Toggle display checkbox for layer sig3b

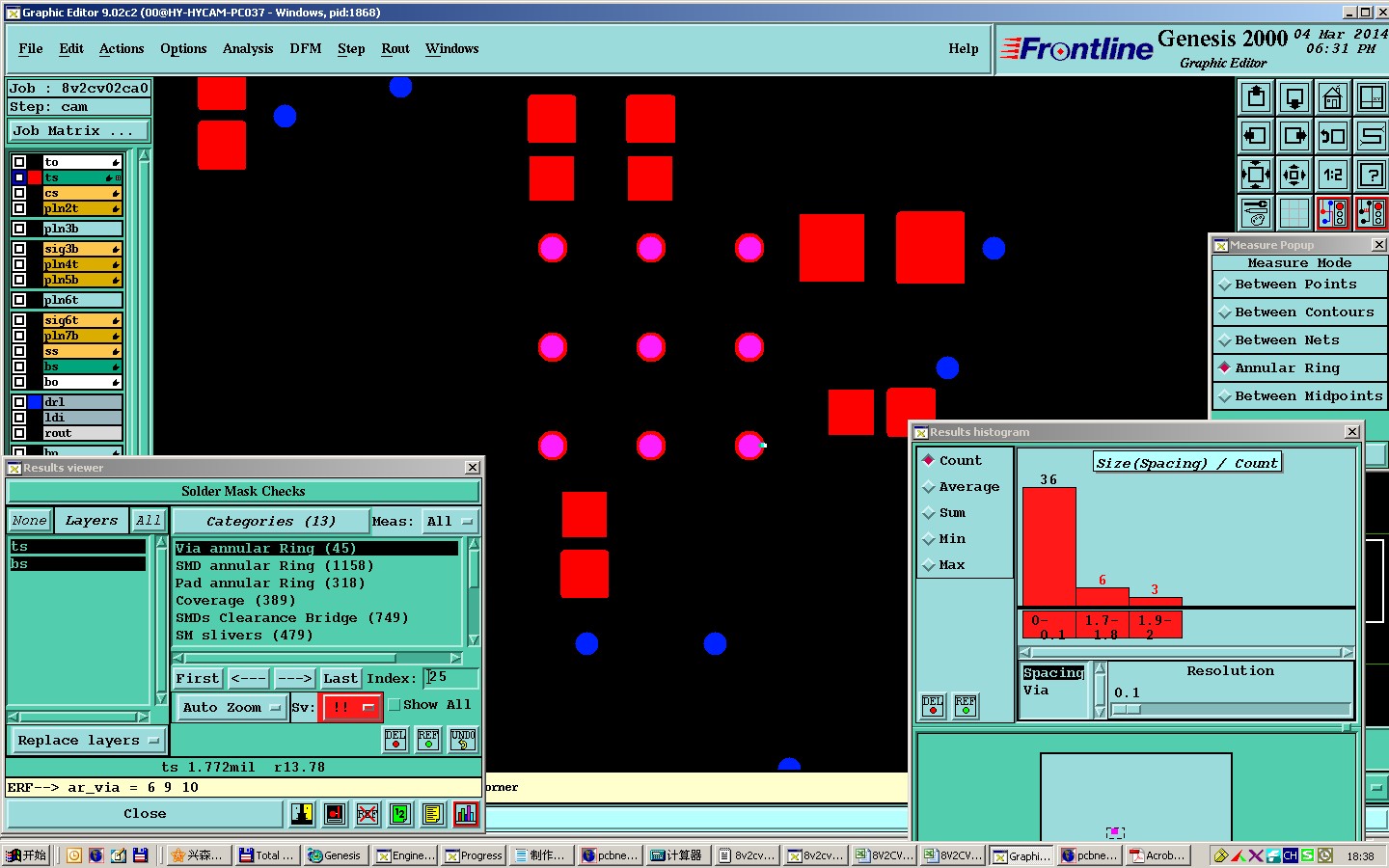click(x=19, y=249)
